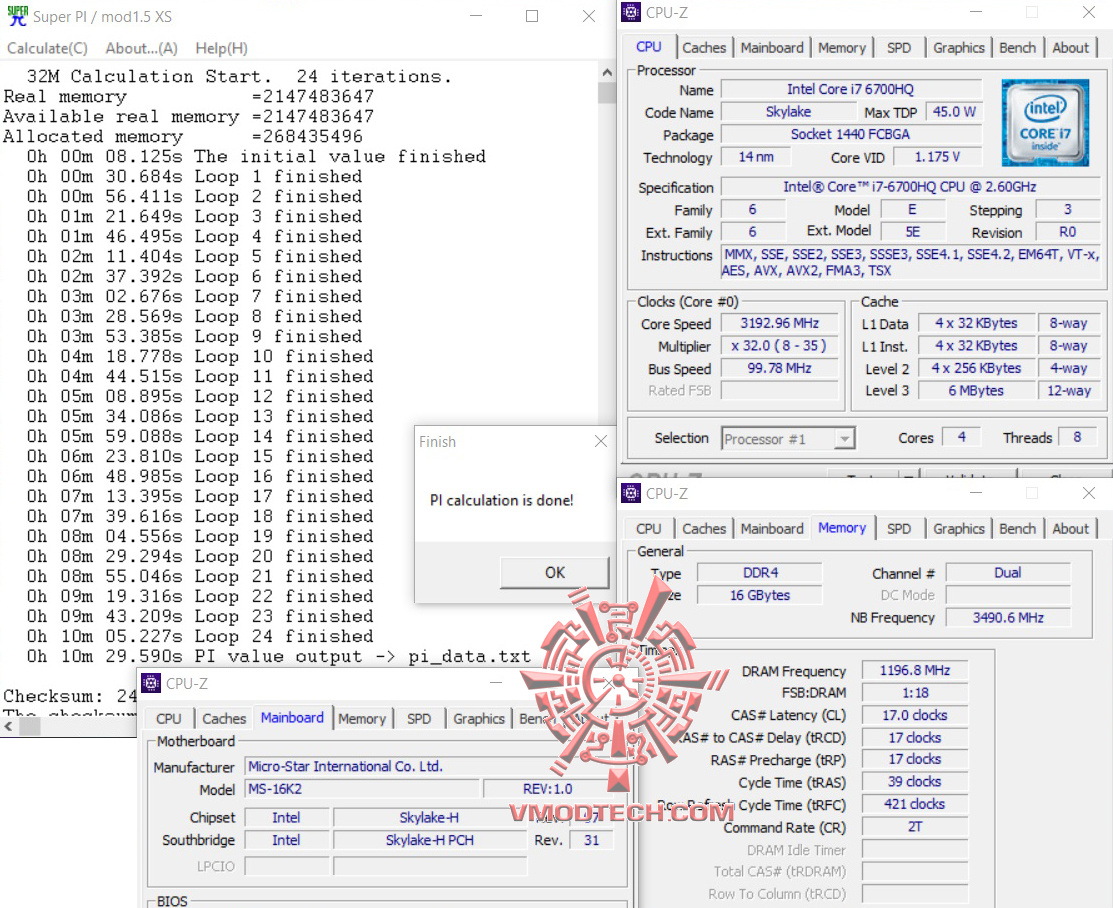
Task: Open the Help(H) menu in Super PI
Action: point(221,48)
